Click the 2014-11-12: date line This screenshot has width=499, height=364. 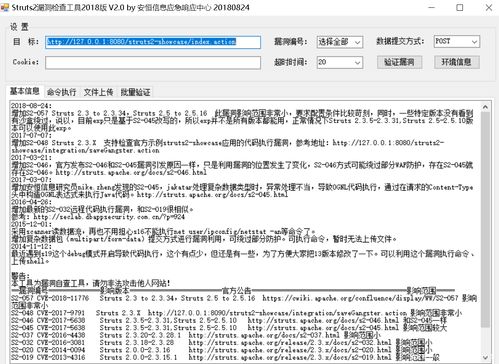pyautogui.click(x=31, y=246)
